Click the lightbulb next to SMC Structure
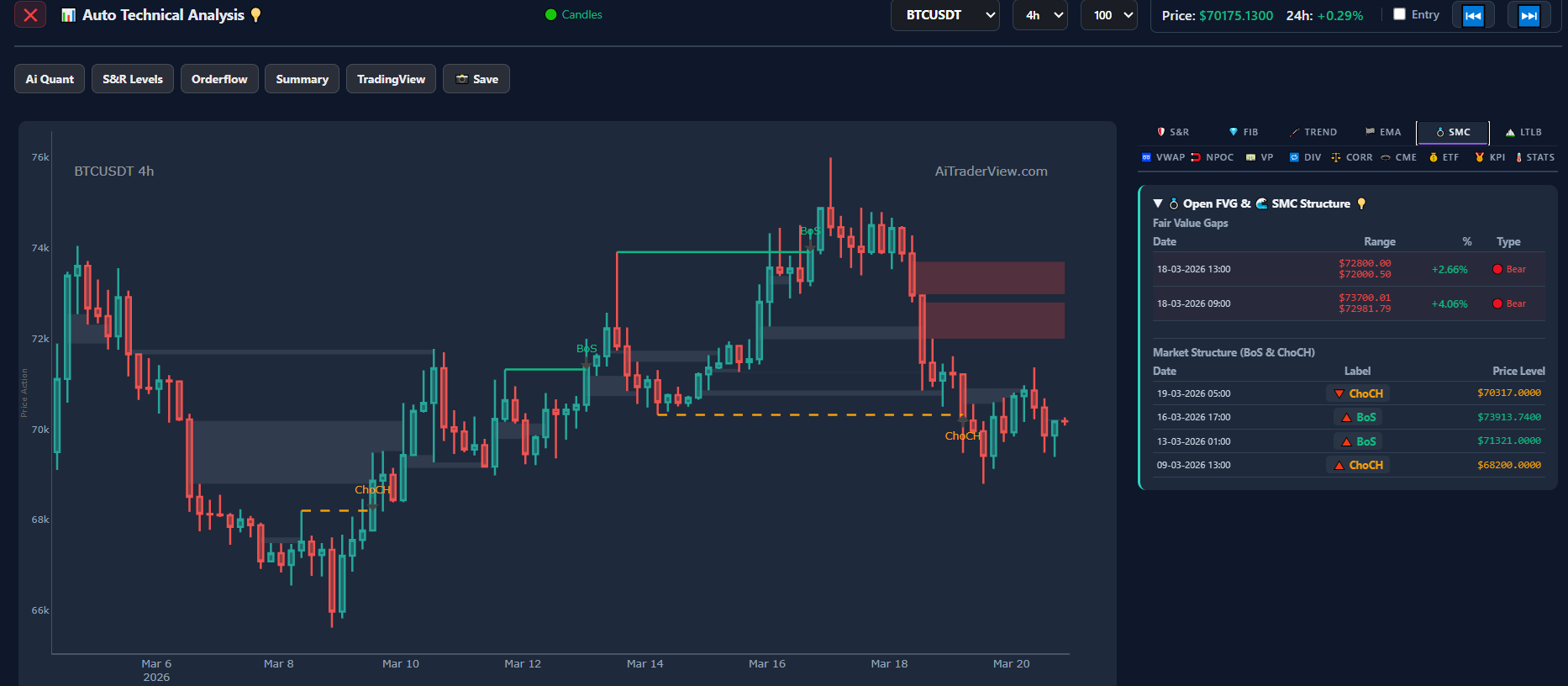1568x686 pixels. tap(1361, 203)
